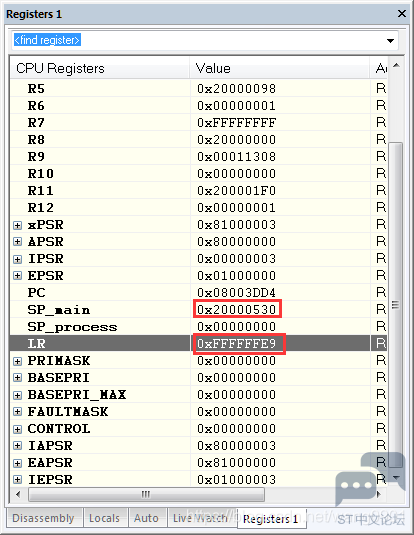Select the R6 register name

[x=36, y=106]
